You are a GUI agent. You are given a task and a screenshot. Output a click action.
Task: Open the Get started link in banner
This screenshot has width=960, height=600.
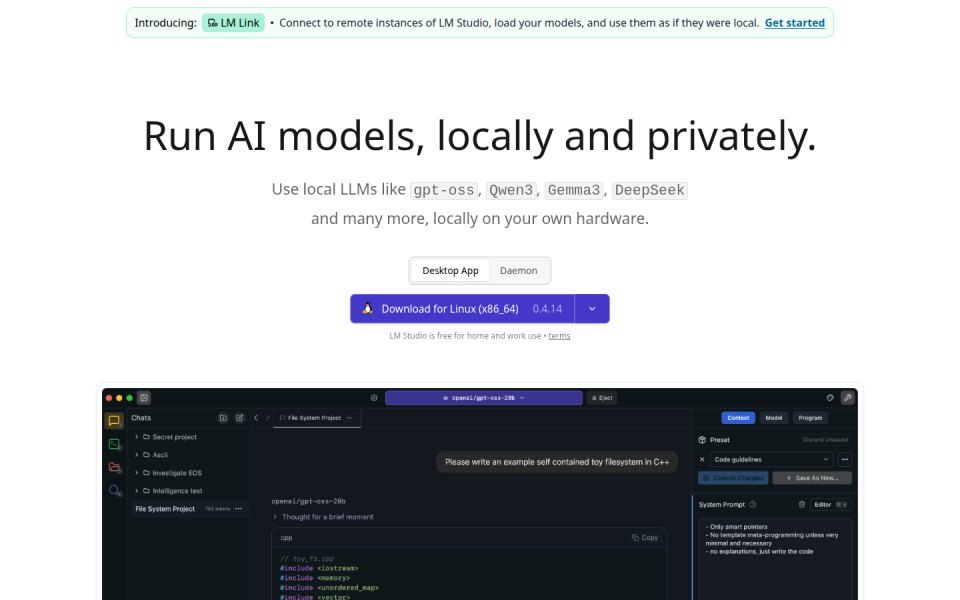click(x=794, y=23)
